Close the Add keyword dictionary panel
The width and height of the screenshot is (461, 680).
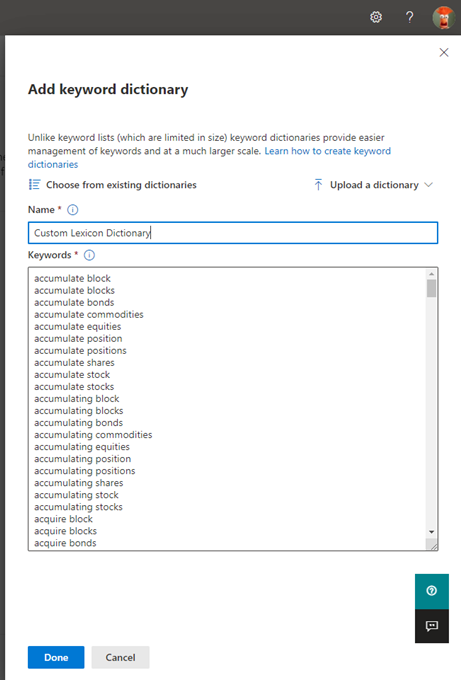pos(444,52)
